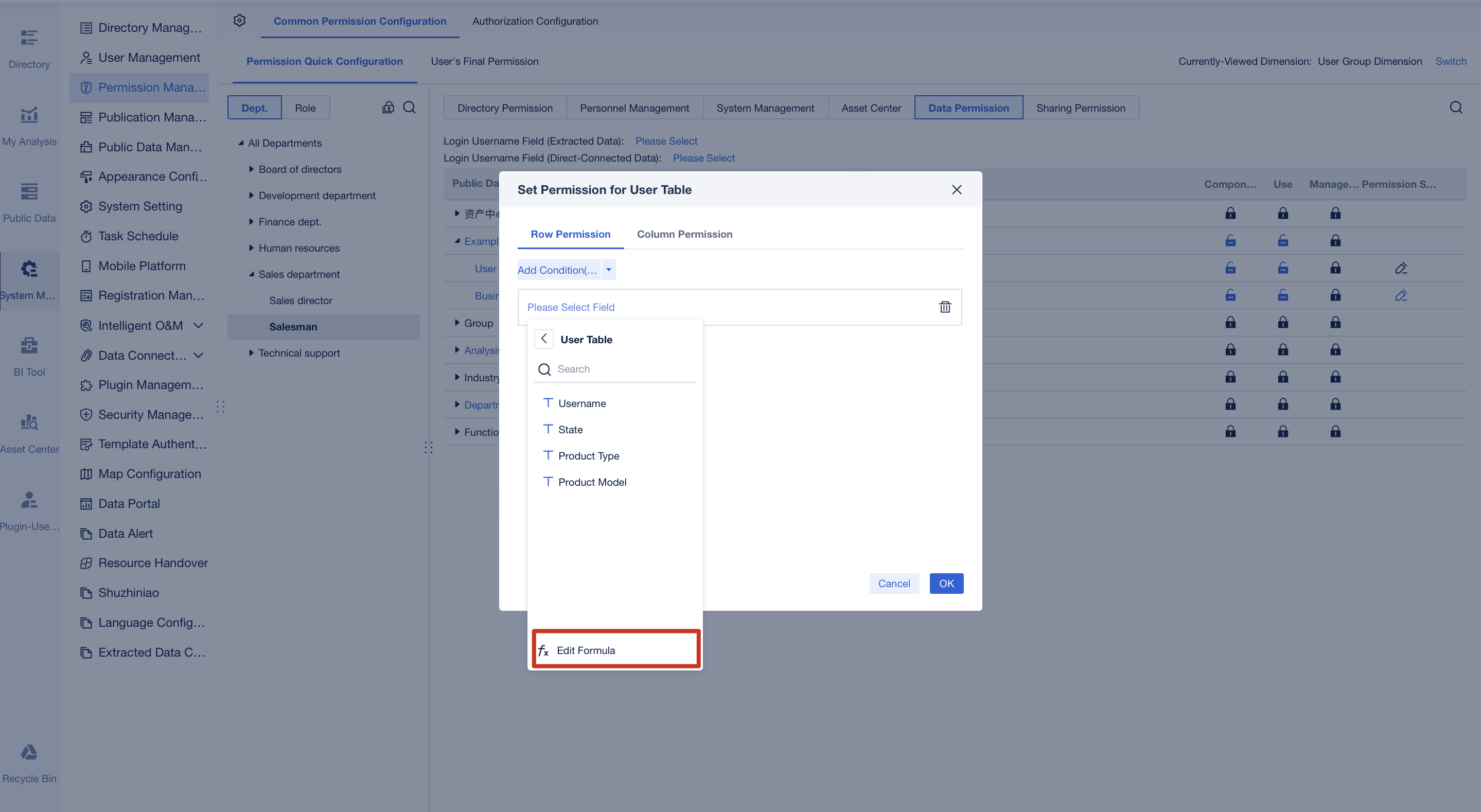Switch to the Sharing Permission tab

(x=1080, y=108)
